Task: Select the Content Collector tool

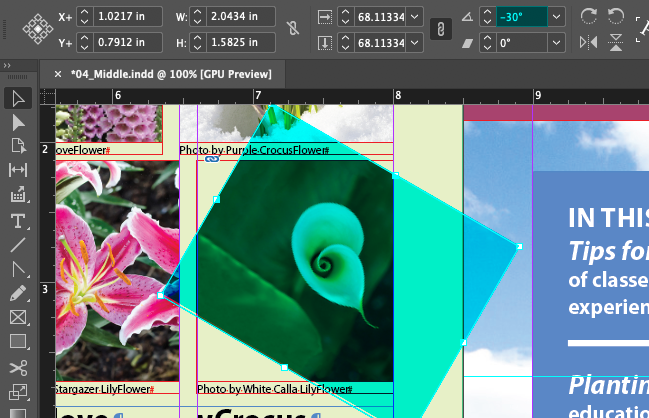Action: [x=18, y=194]
